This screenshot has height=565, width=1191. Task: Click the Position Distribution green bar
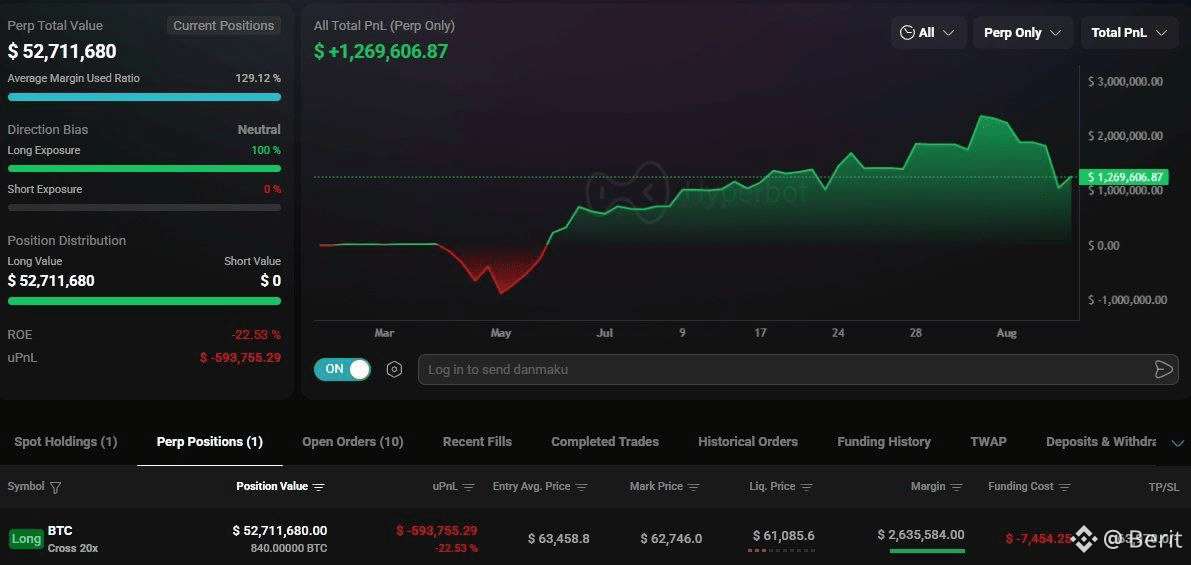click(x=144, y=301)
